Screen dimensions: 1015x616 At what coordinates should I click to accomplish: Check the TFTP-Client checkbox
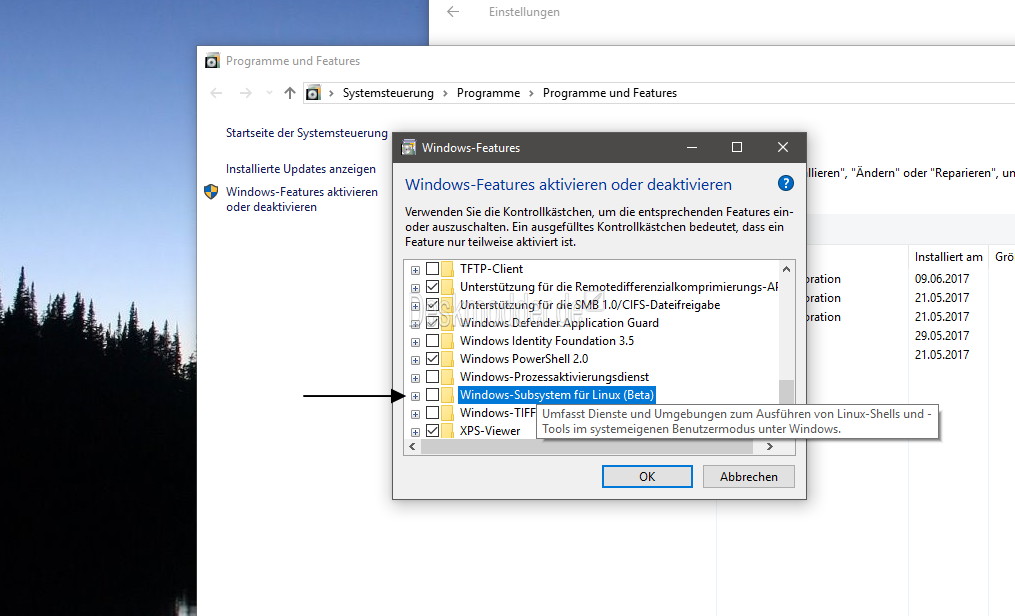point(432,269)
